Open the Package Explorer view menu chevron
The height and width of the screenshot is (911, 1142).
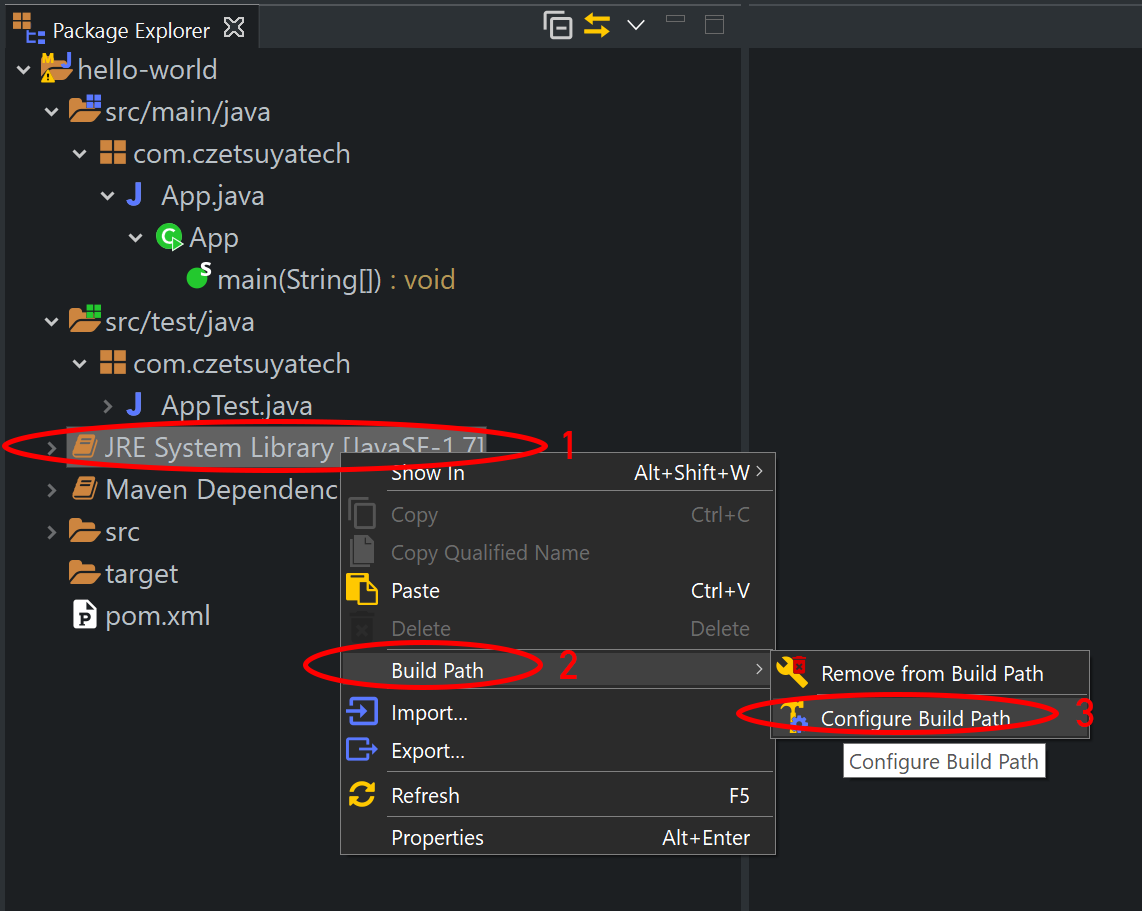pos(637,25)
